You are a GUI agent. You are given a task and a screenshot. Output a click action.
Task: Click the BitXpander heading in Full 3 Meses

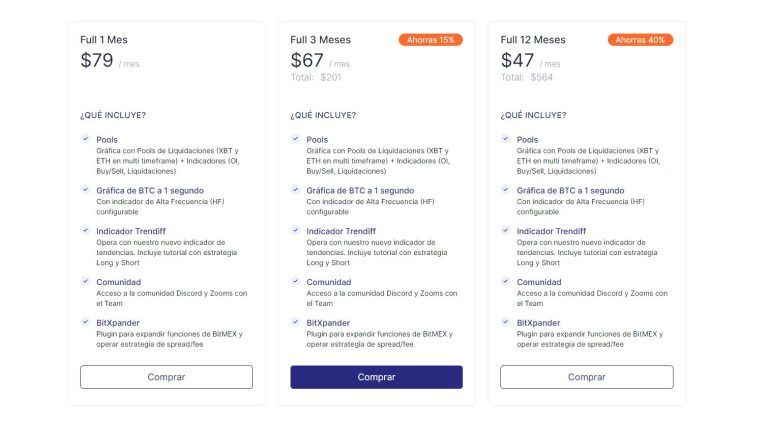pyautogui.click(x=328, y=323)
